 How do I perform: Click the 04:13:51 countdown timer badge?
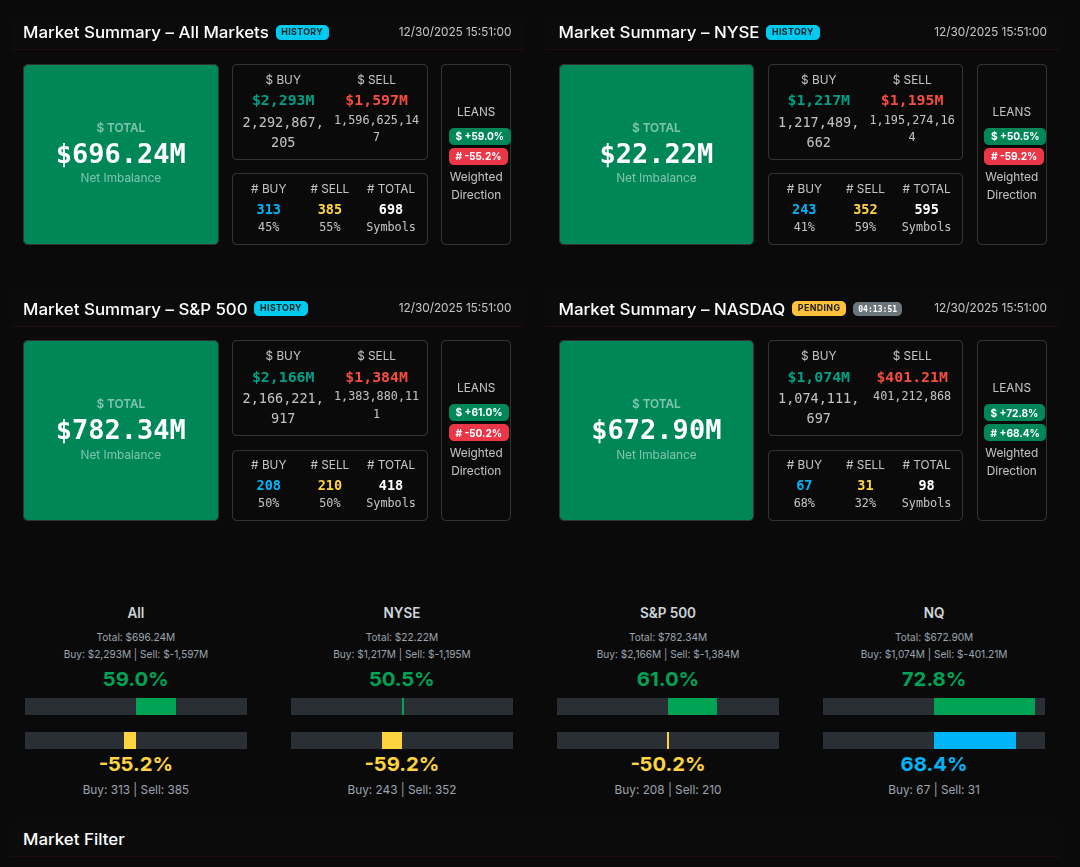877,308
